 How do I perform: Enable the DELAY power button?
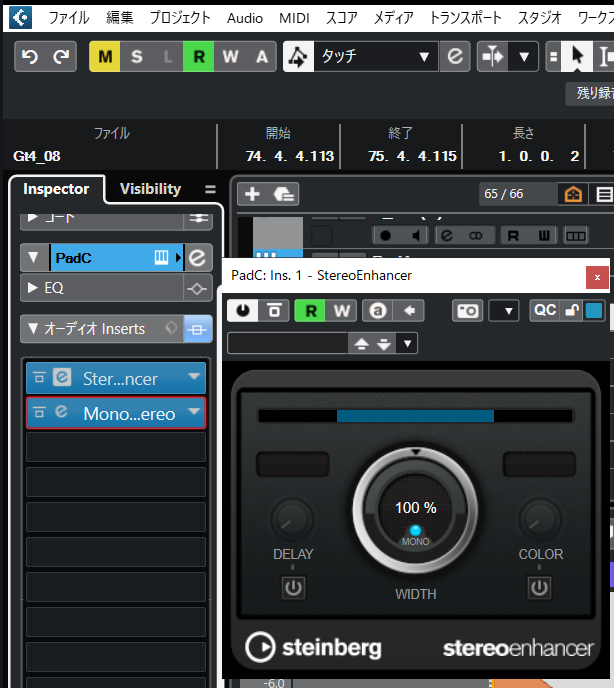tap(293, 587)
